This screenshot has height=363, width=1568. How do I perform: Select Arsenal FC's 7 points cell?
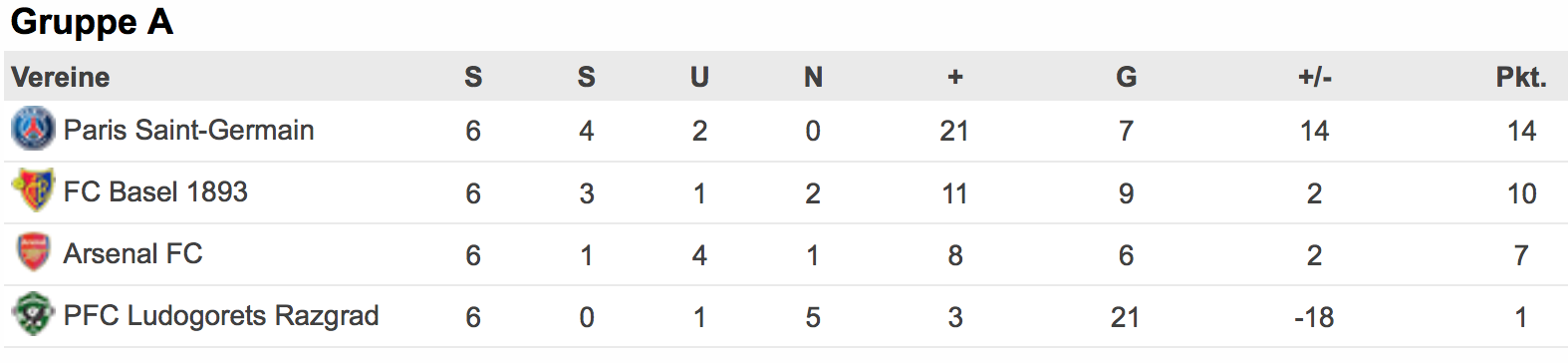click(x=1521, y=255)
